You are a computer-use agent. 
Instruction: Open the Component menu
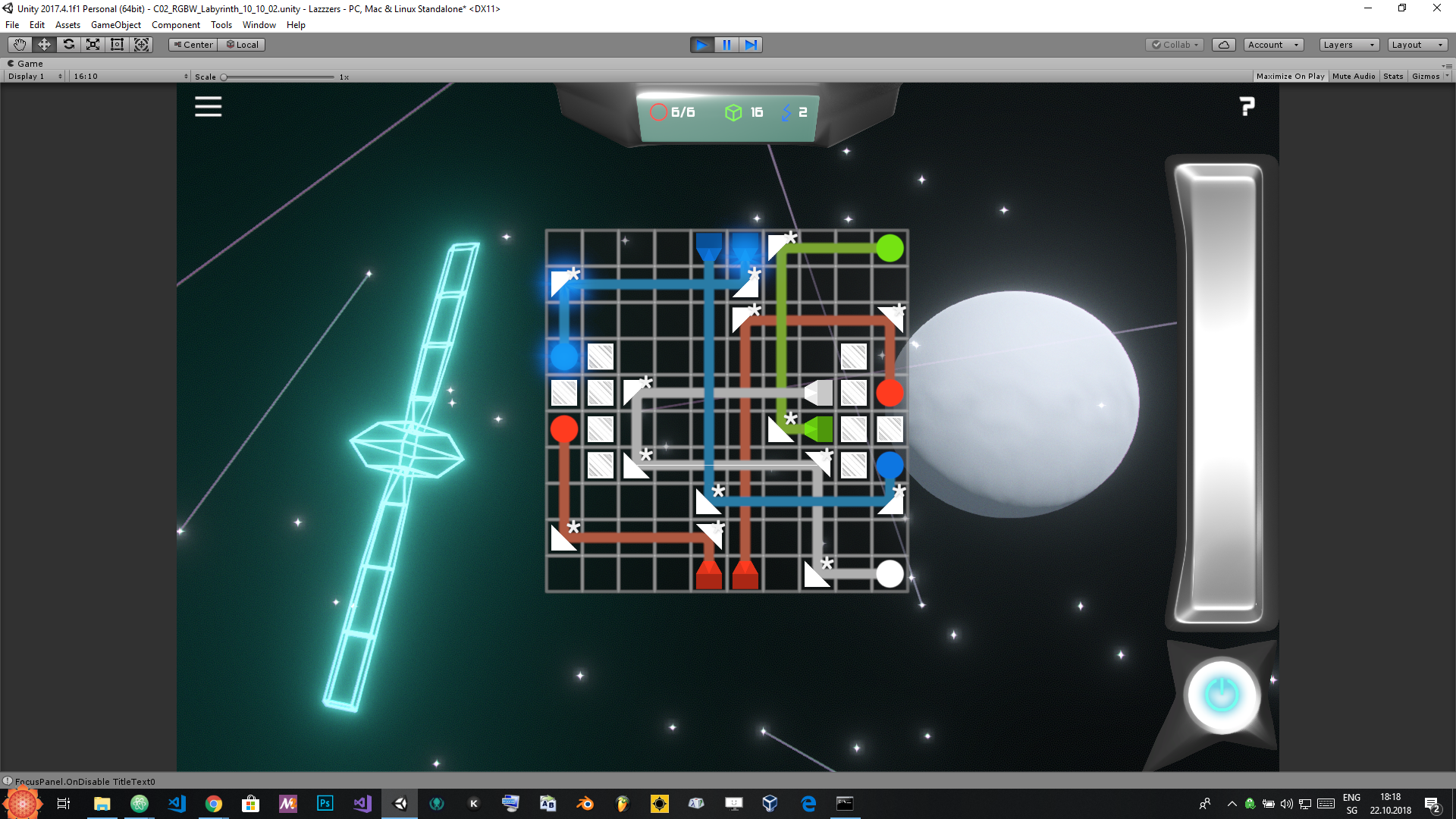[175, 25]
